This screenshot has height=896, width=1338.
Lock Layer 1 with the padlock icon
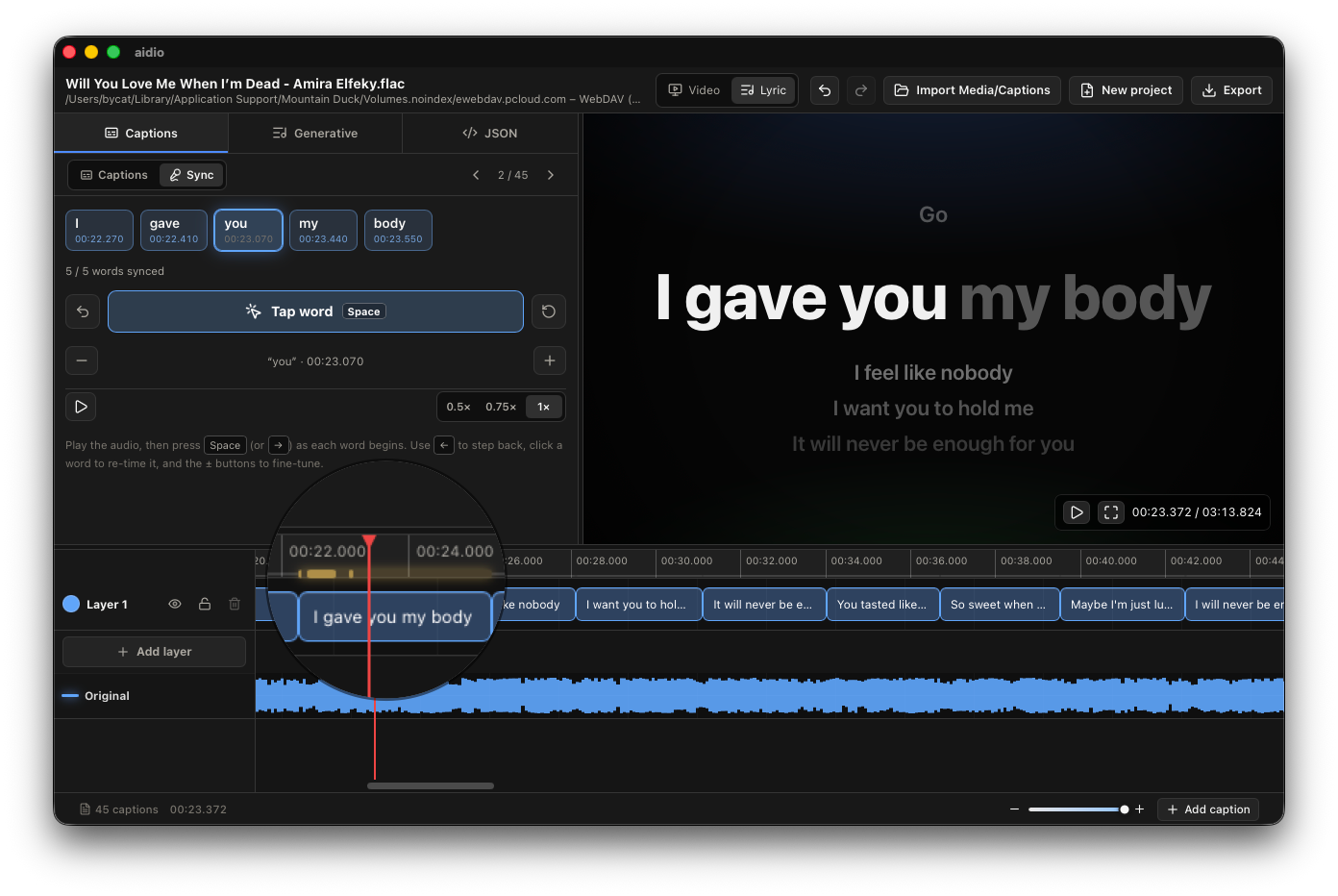205,604
